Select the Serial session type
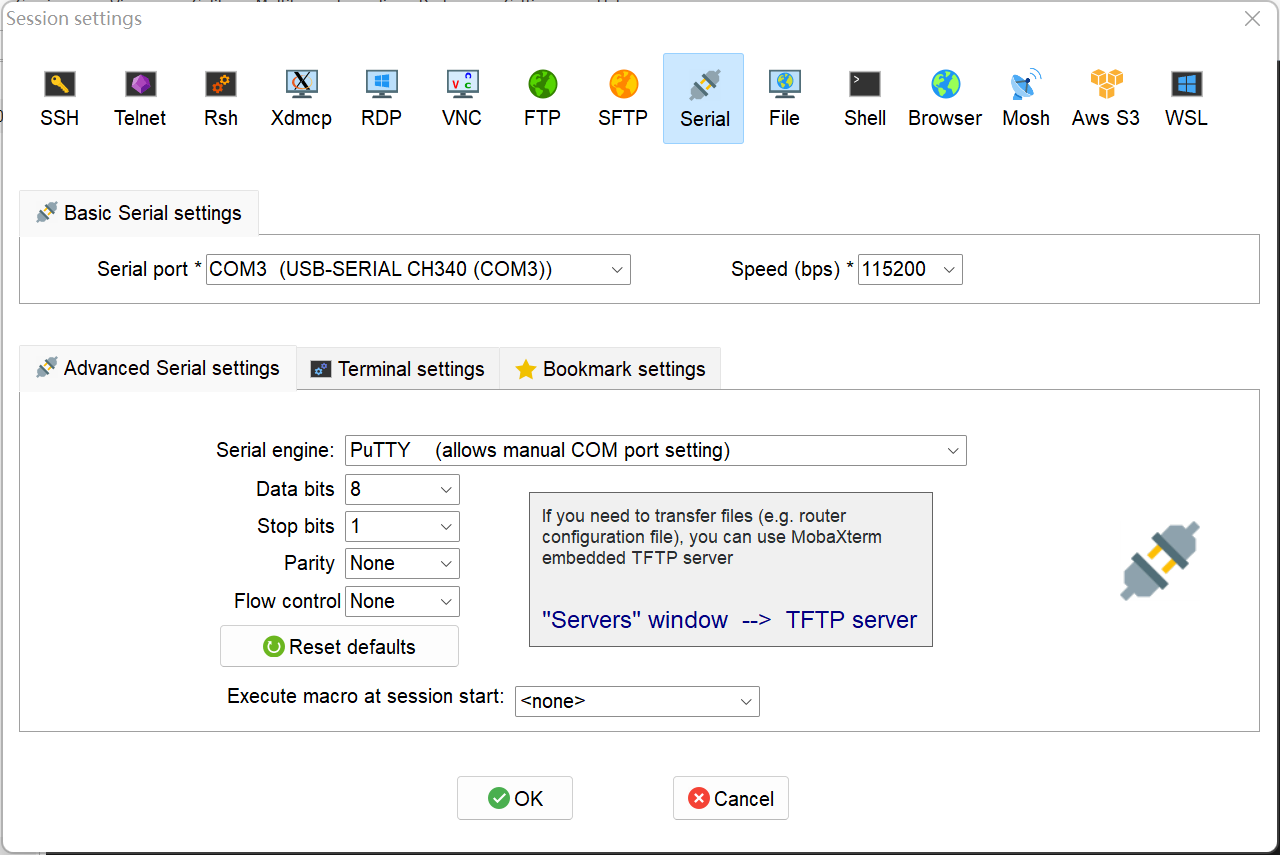 click(704, 99)
